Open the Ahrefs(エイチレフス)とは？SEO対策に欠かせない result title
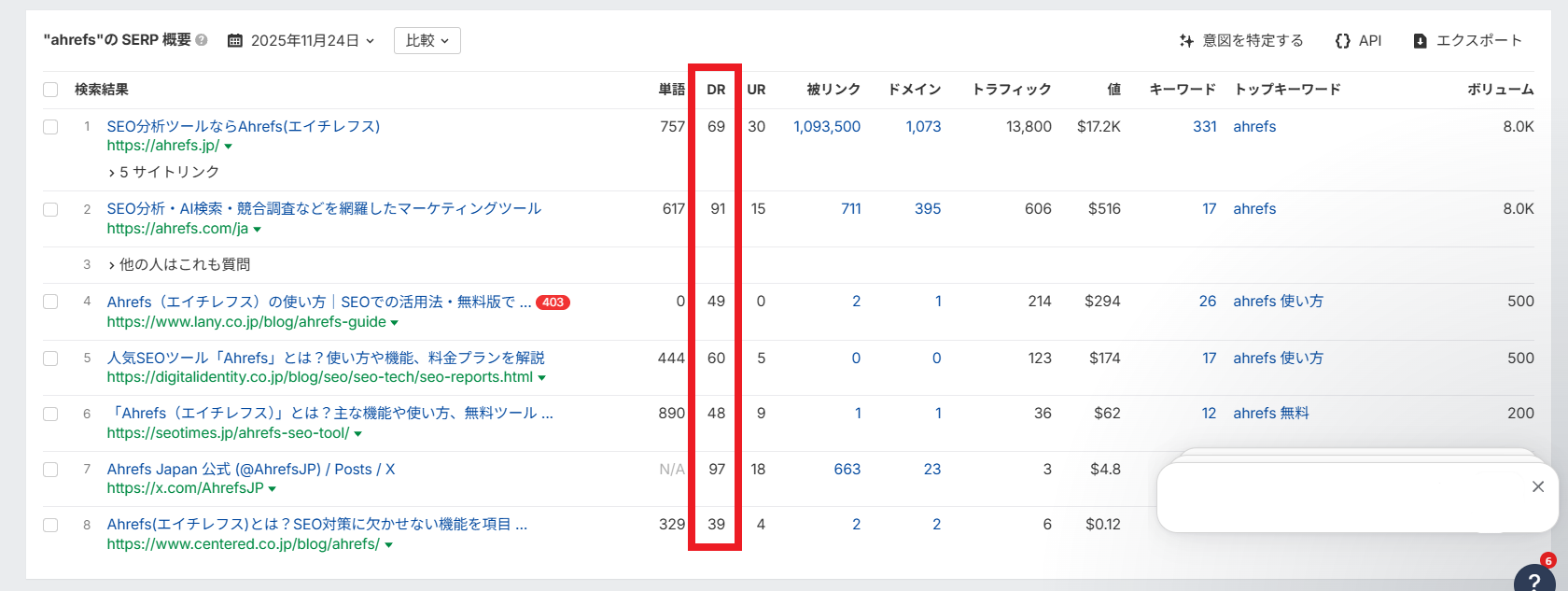Screen dimensions: 1568x591 (x=317, y=524)
